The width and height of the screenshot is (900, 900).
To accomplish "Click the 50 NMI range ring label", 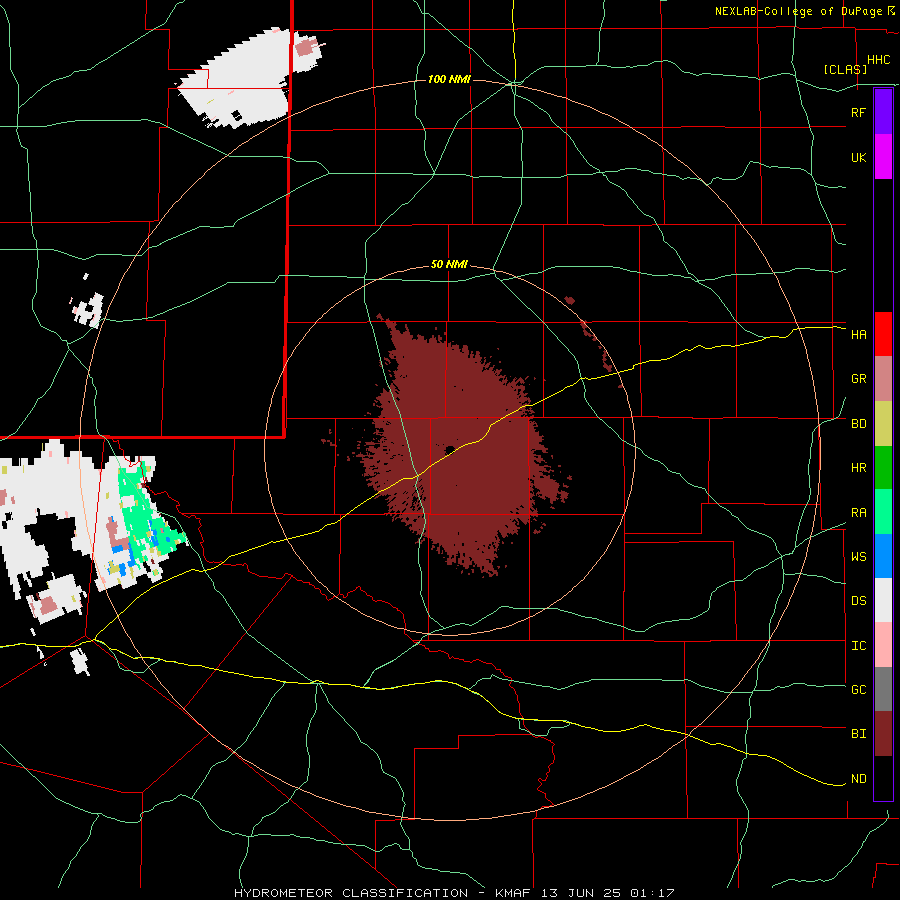I will coord(449,265).
